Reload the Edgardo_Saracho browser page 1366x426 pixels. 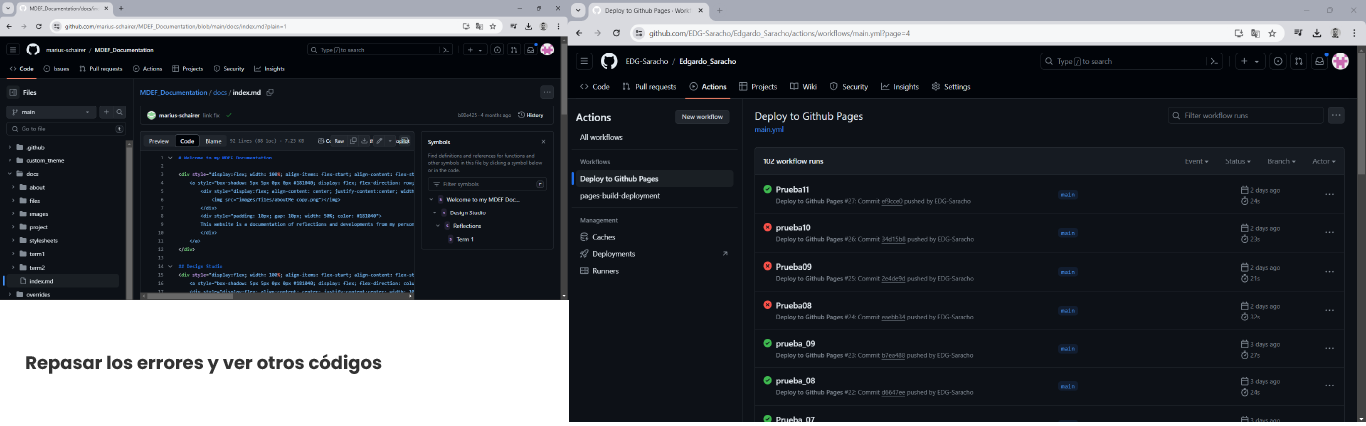pyautogui.click(x=616, y=33)
